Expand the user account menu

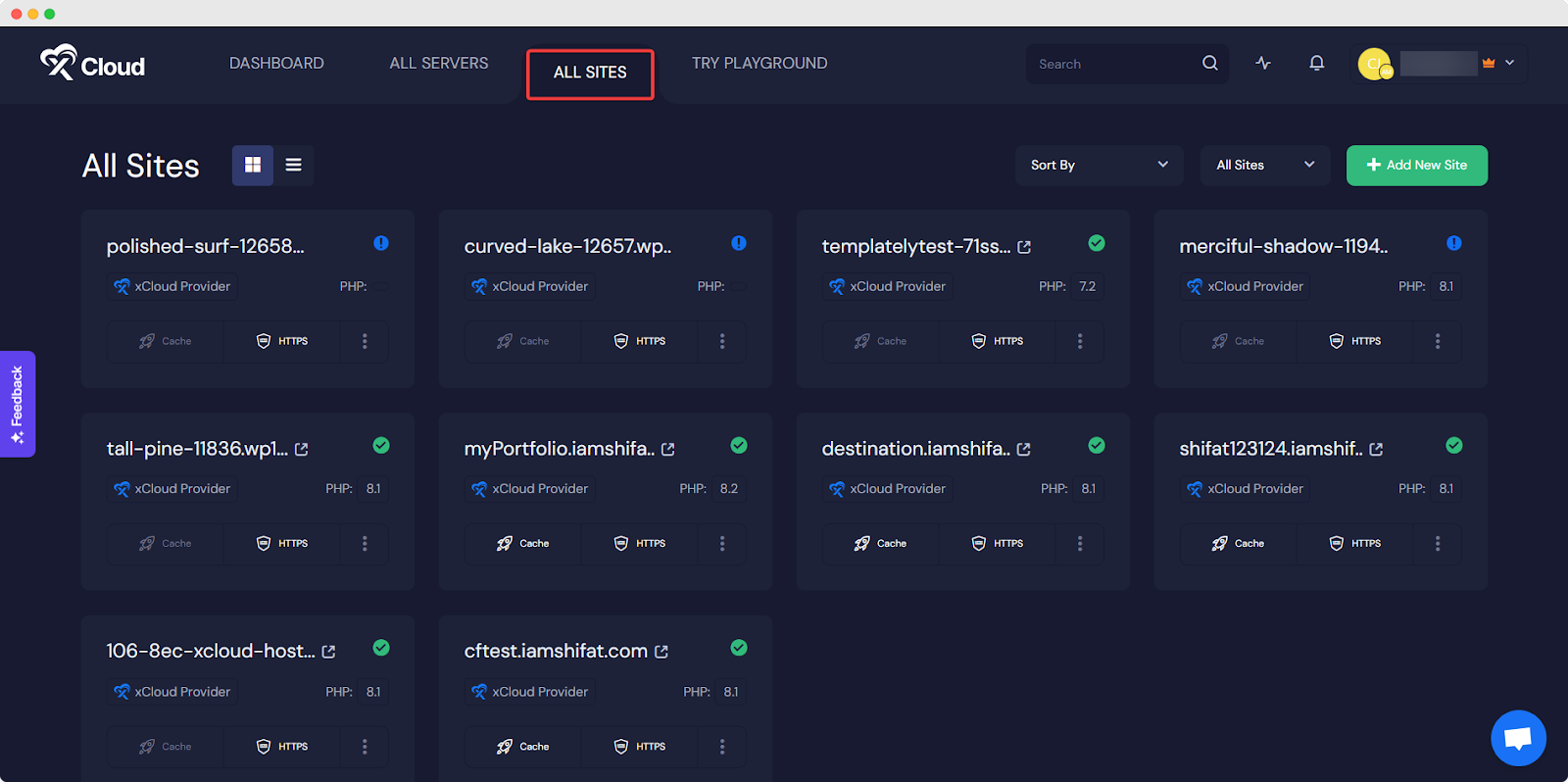coord(1509,63)
